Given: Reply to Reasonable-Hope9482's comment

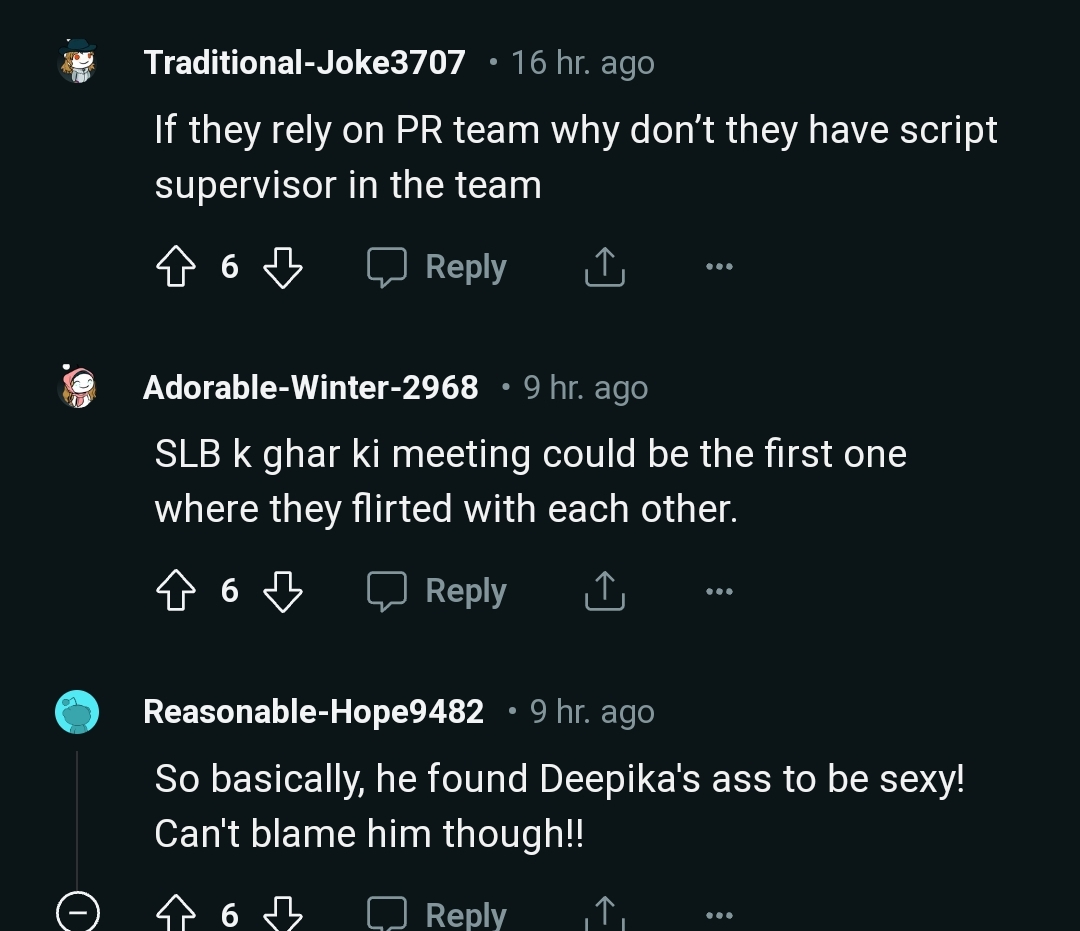Looking at the screenshot, I should tap(438, 913).
